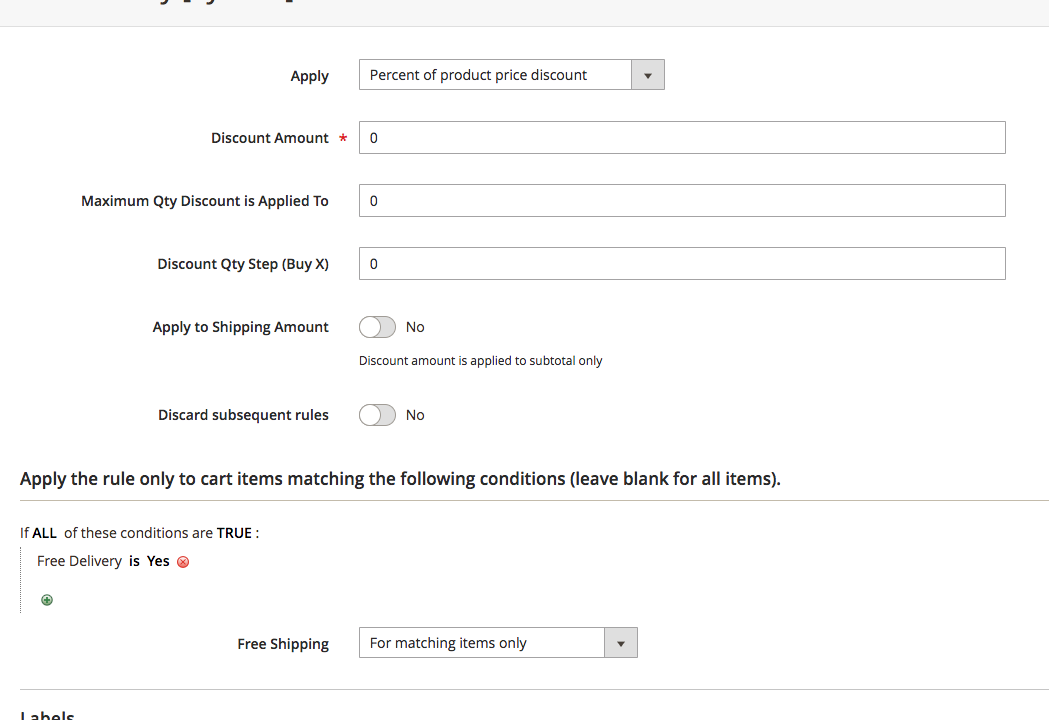This screenshot has width=1049, height=720.
Task: Change the Yes value of Free Delivery condition
Action: pyautogui.click(x=158, y=561)
